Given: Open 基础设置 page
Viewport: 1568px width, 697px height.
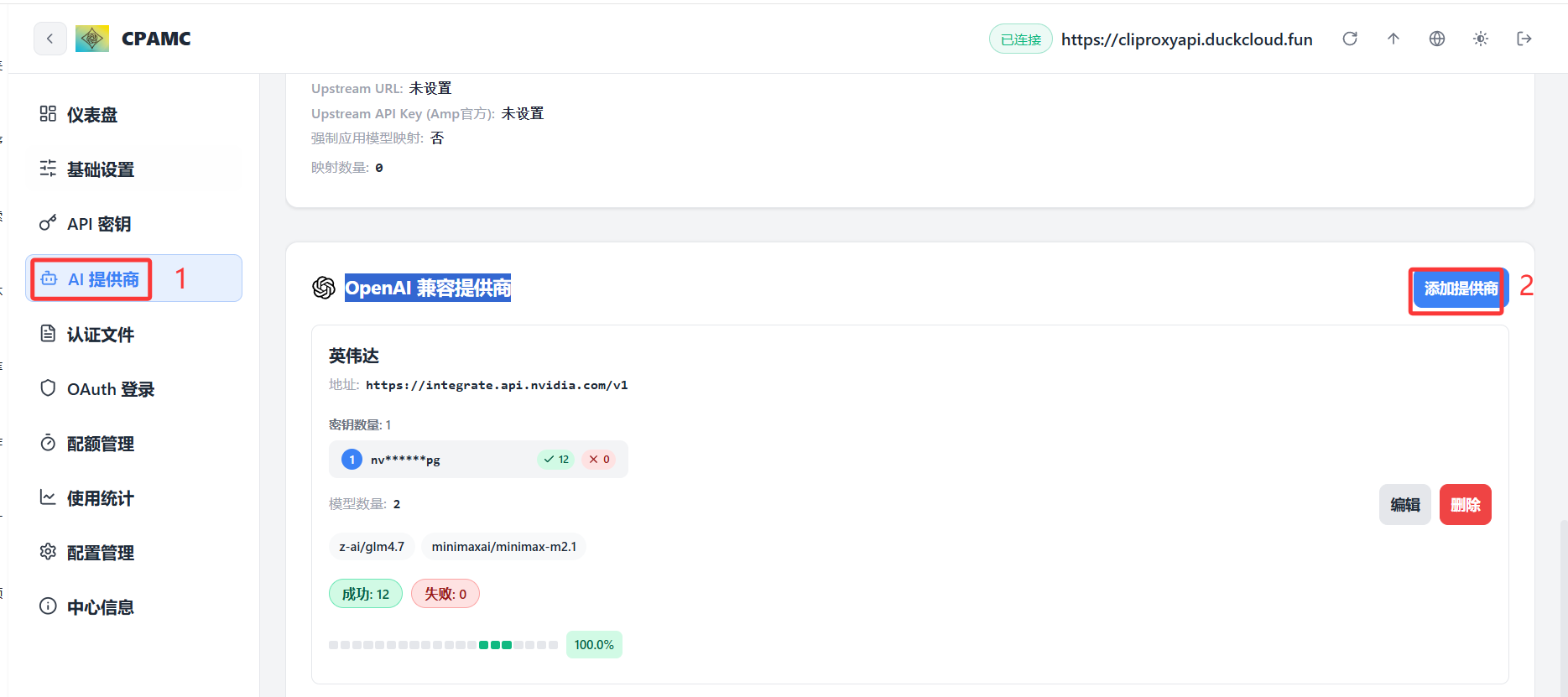Looking at the screenshot, I should (x=134, y=169).
